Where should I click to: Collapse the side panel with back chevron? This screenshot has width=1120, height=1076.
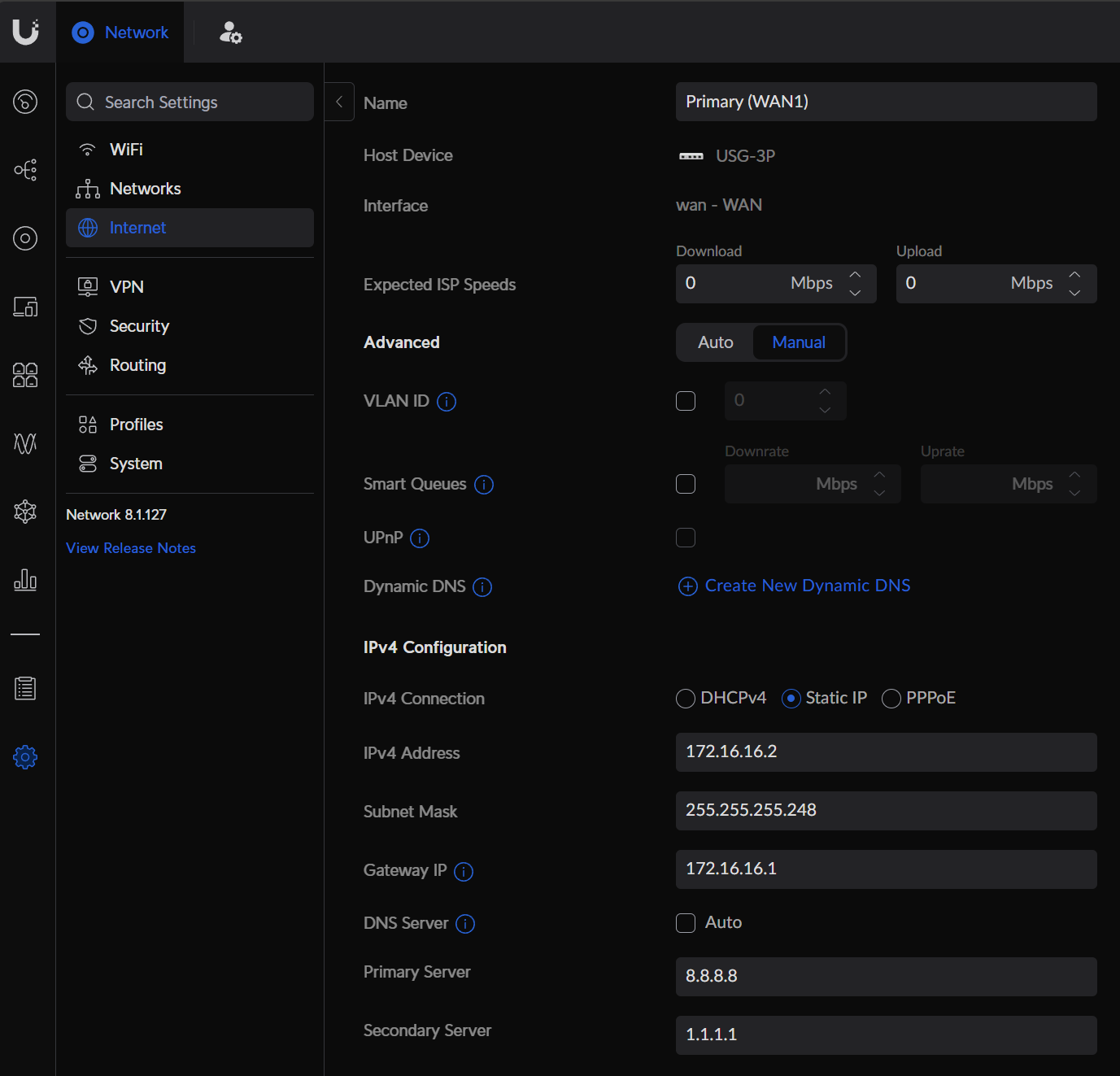click(339, 102)
